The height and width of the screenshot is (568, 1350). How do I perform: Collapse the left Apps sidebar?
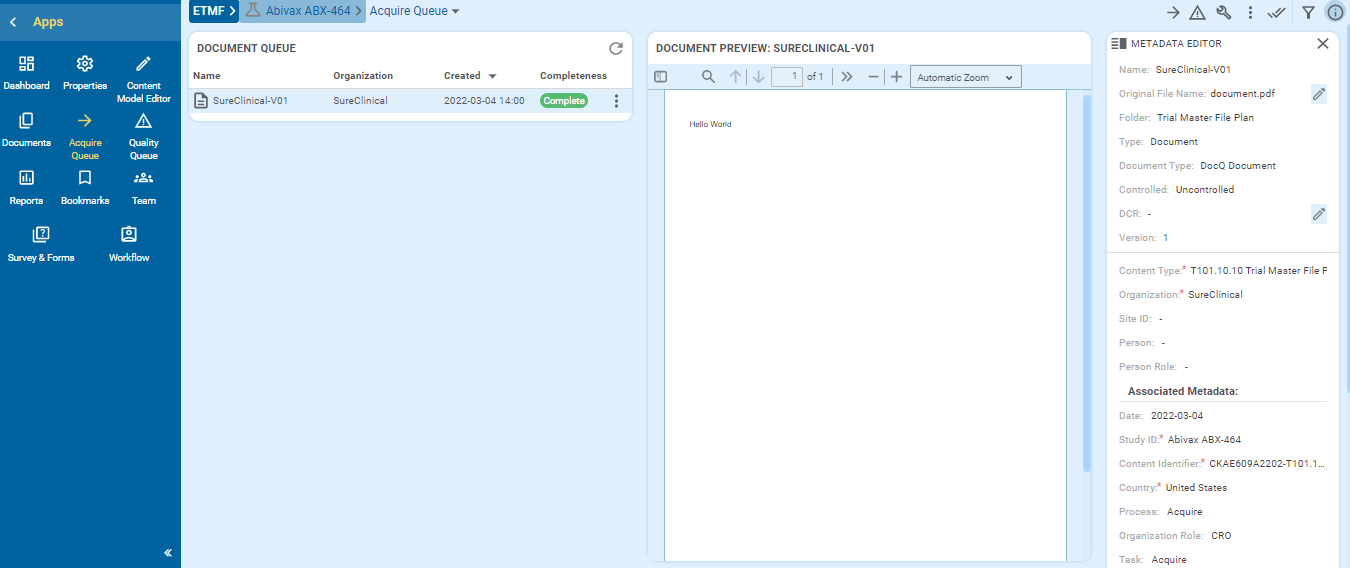(168, 553)
